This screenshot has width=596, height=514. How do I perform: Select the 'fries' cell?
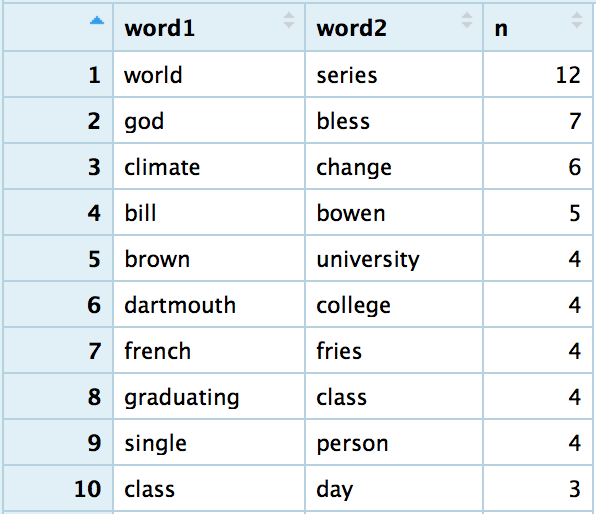394,351
